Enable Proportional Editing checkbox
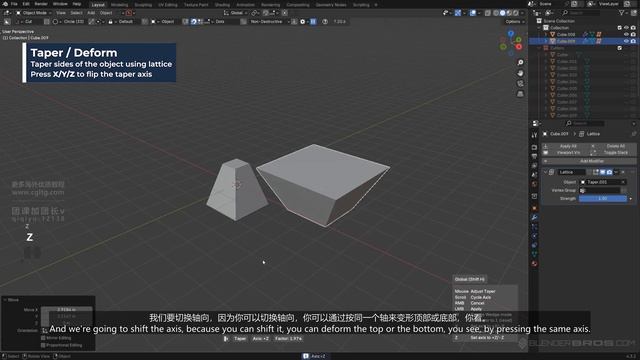640x360 pixels. coord(43,345)
